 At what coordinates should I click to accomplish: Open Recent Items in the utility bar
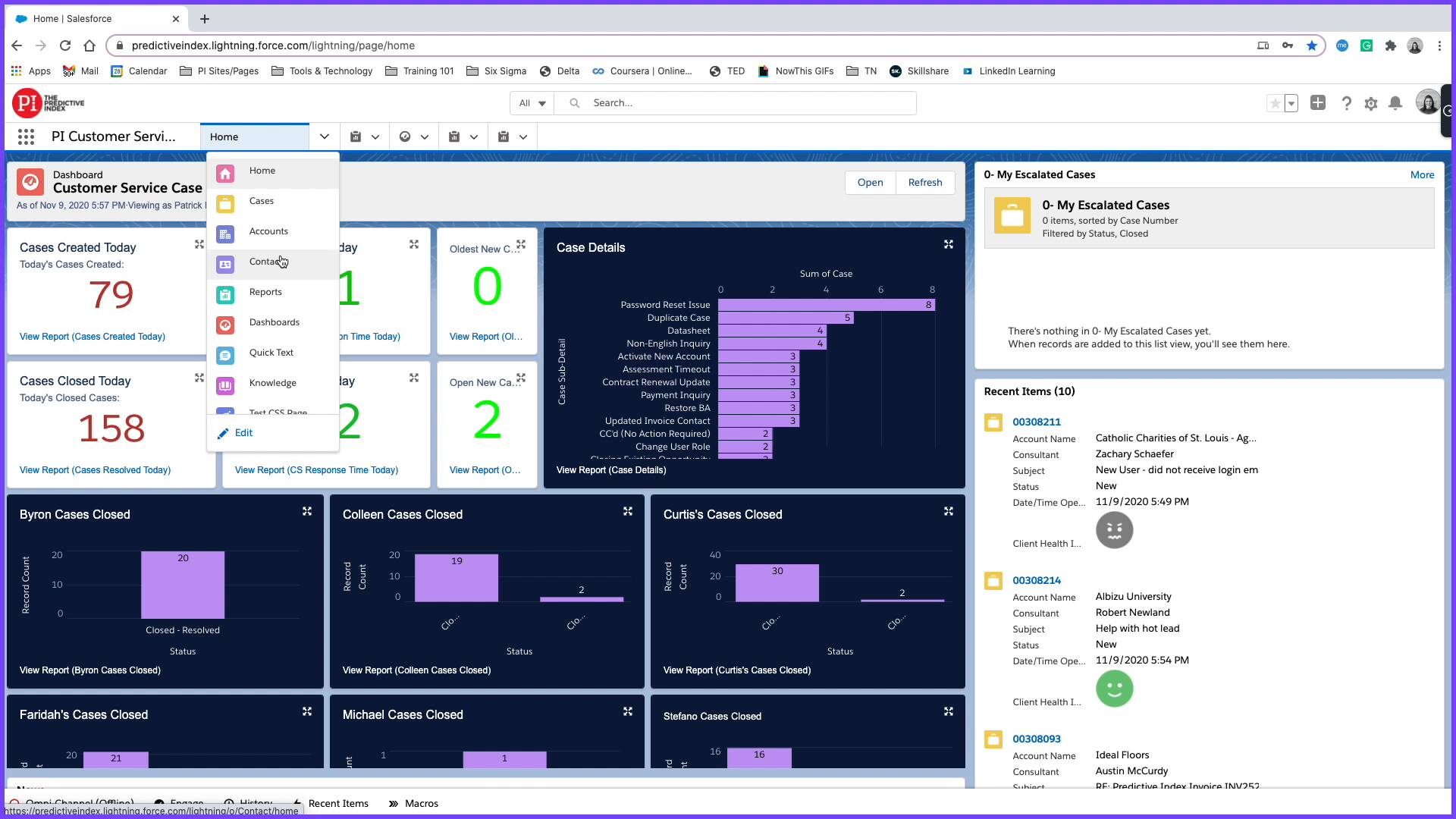(331, 804)
